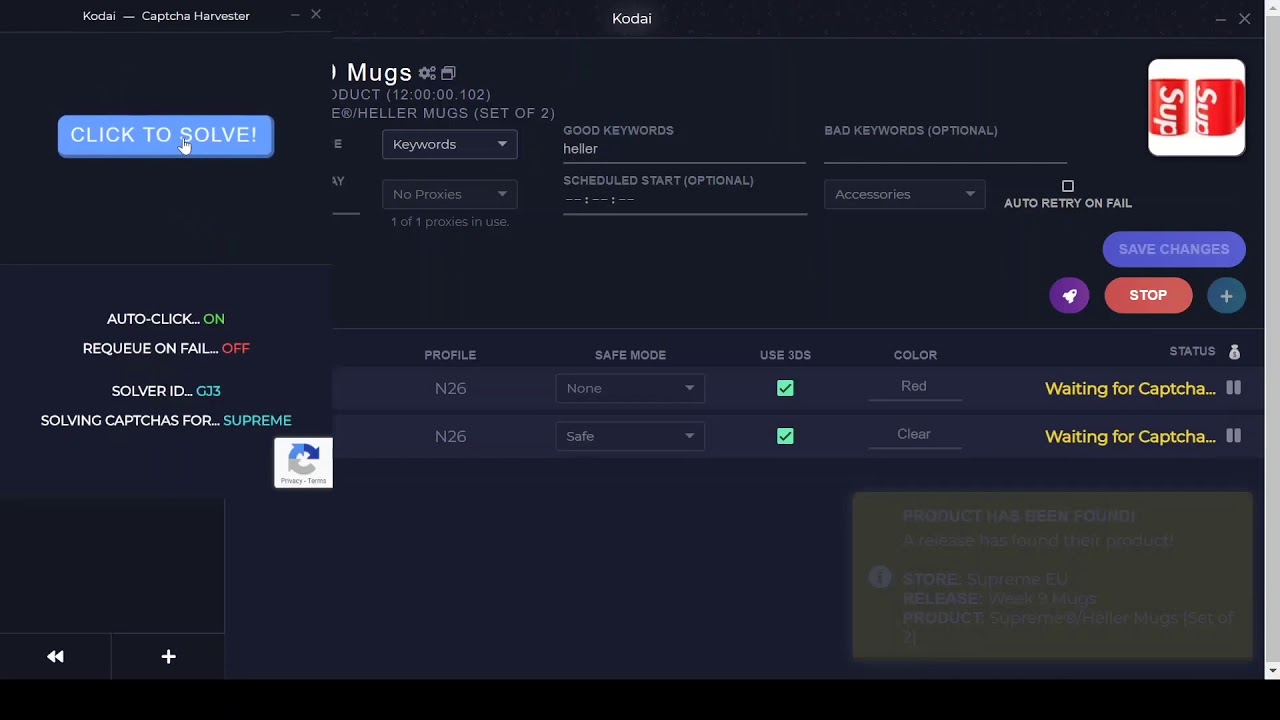Click Waiting for Captcha status in Red row
Screen dimensions: 1280x720
pos(1130,388)
